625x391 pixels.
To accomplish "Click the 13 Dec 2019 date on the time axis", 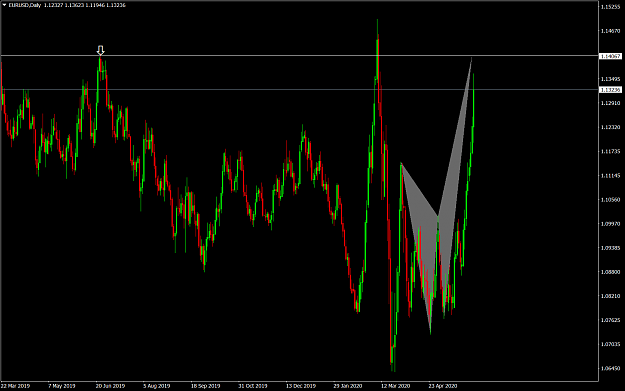I will 301,386.
